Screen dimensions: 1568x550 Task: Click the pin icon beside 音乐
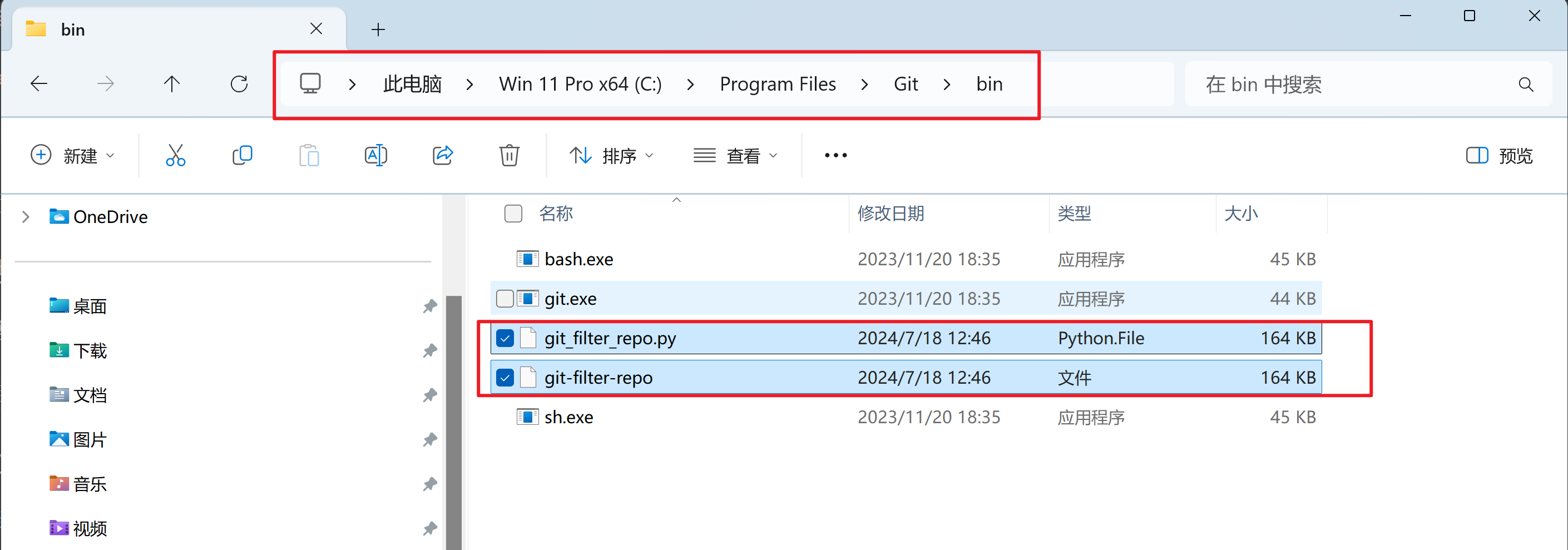430,484
